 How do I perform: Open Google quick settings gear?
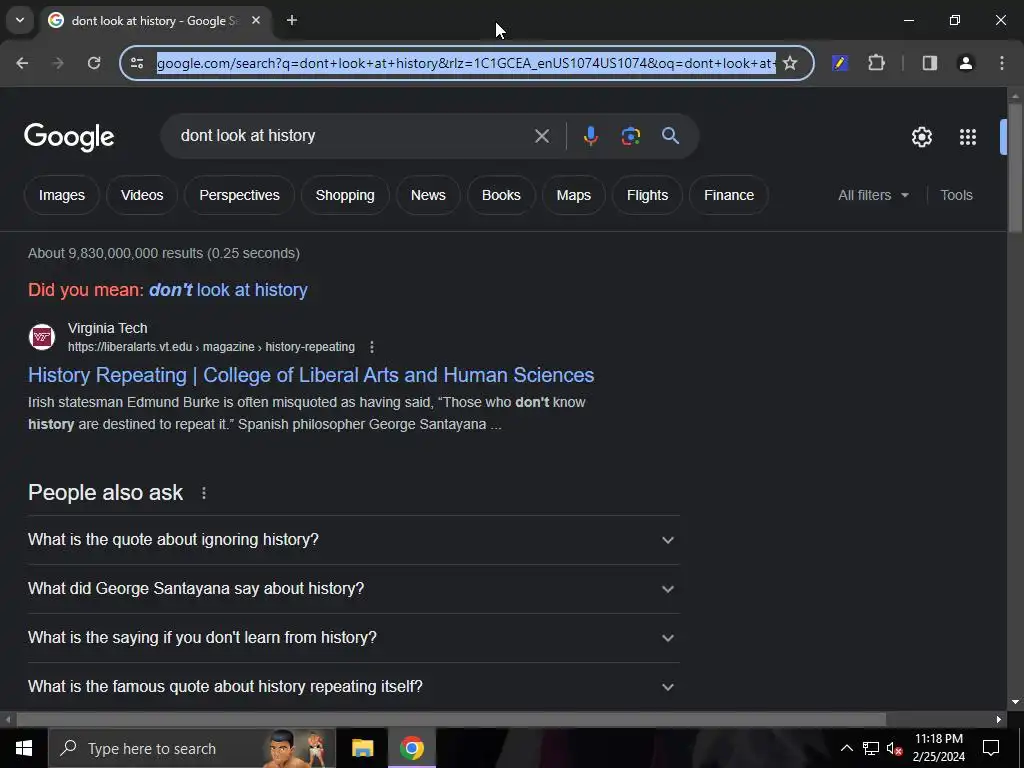tap(921, 137)
